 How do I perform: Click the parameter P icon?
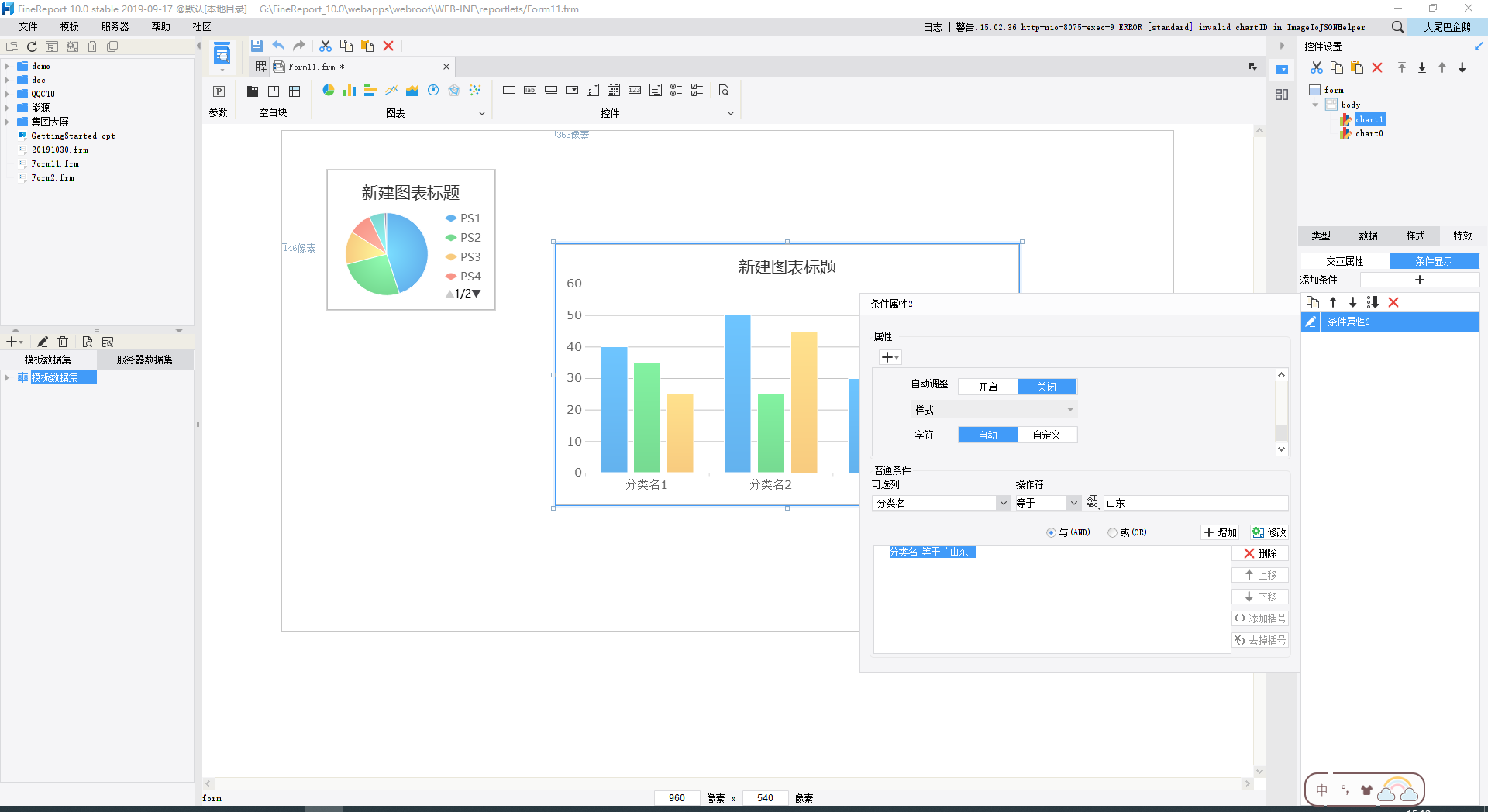click(x=219, y=91)
